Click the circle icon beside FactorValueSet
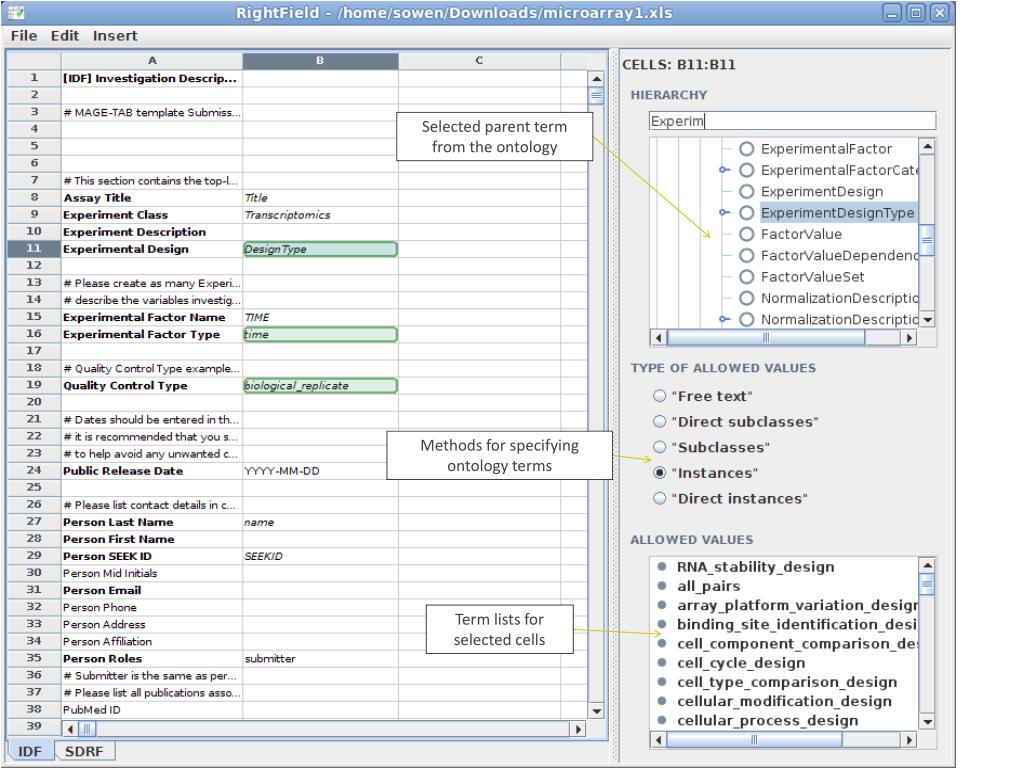This screenshot has height=768, width=1024. (x=746, y=277)
